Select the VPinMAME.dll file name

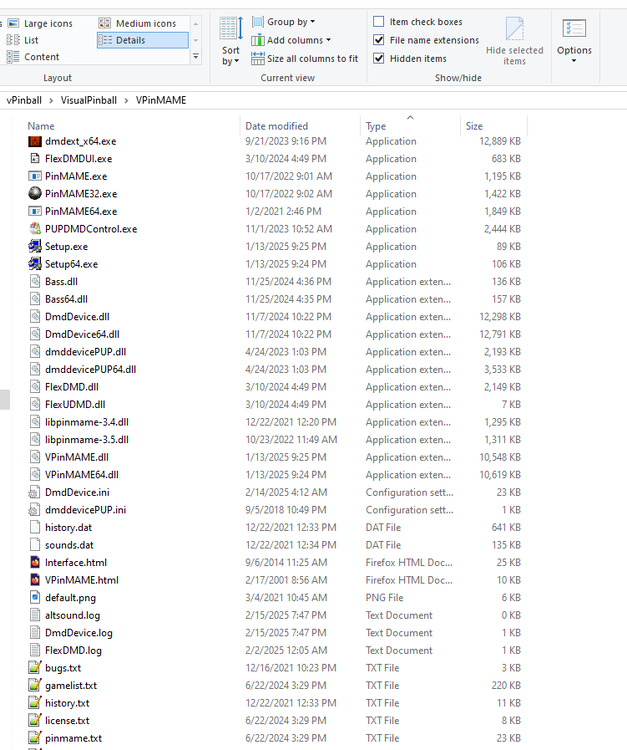pyautogui.click(x=77, y=457)
